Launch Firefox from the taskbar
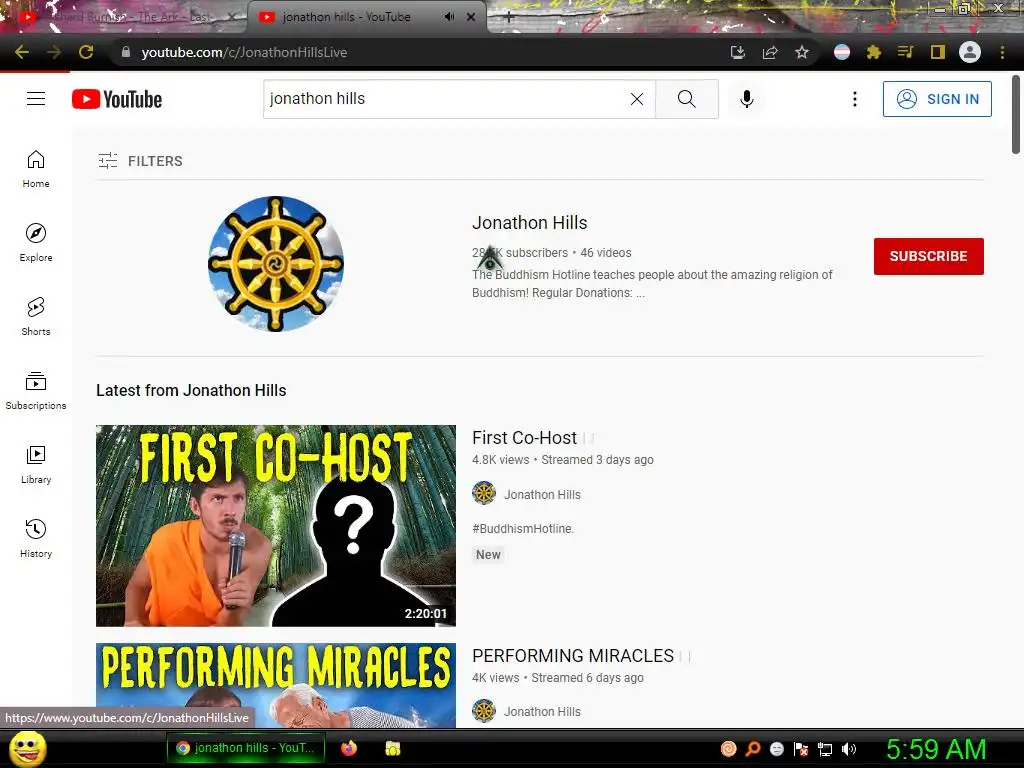Screen dimensions: 1024x768 [349, 748]
